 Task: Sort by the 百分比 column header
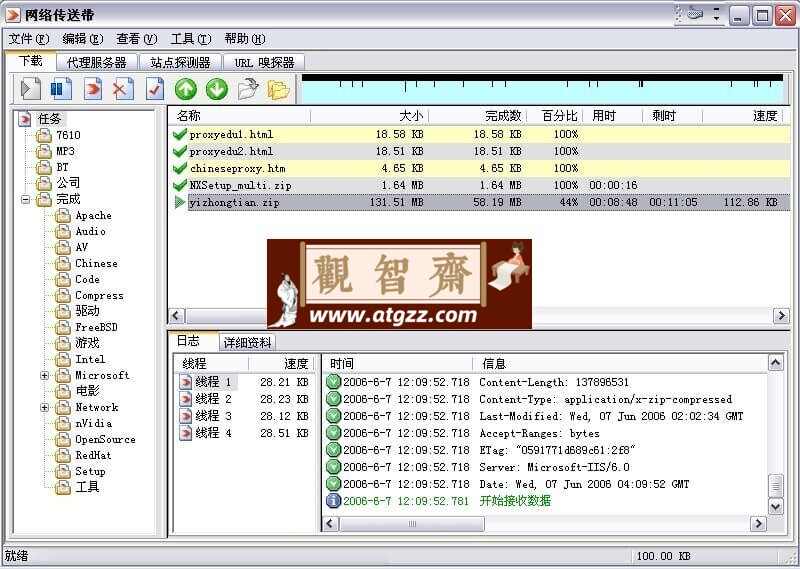[x=555, y=116]
